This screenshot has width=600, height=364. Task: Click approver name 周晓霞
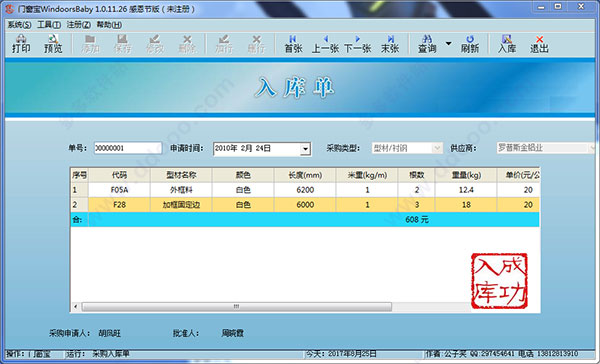[232, 333]
